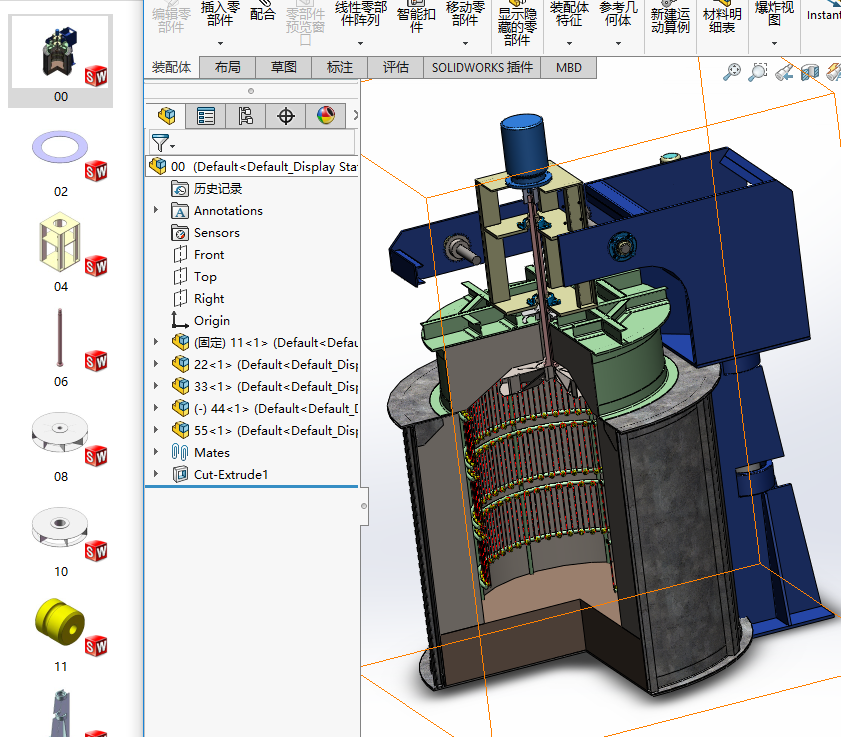Open the PropertyManager tab

click(206, 116)
